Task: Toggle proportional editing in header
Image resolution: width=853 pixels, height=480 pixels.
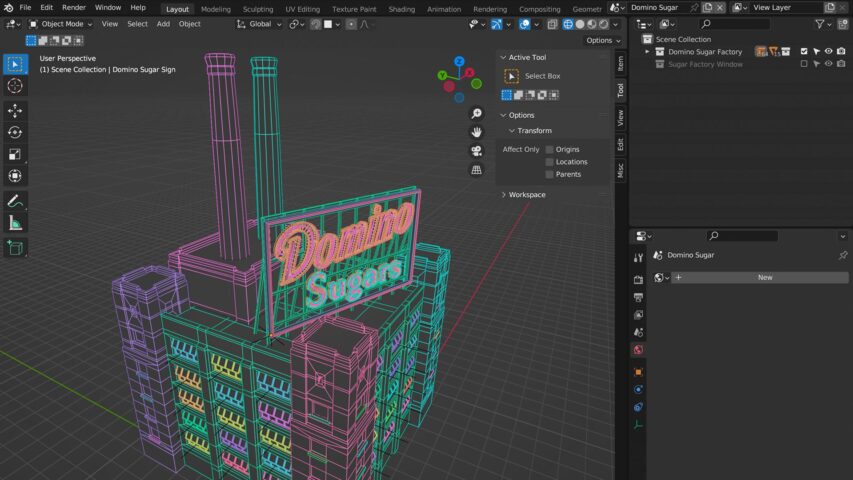Action: click(x=351, y=24)
